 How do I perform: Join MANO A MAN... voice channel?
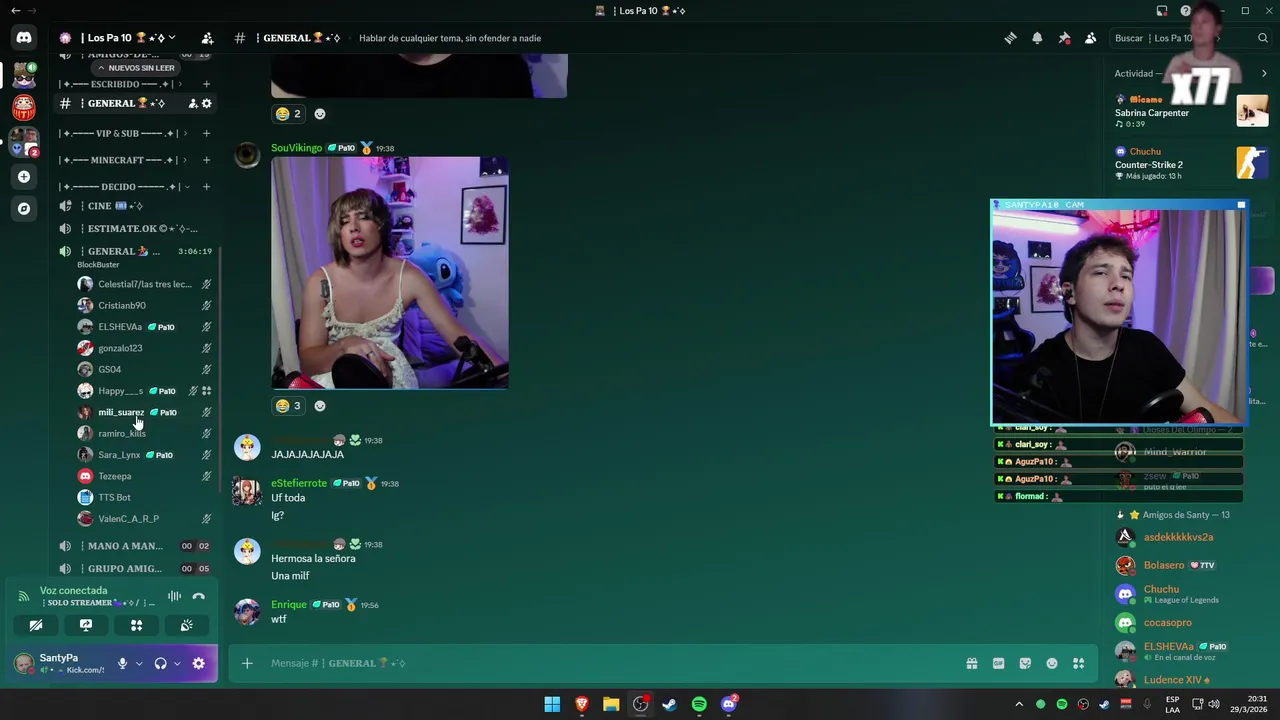click(x=137, y=546)
